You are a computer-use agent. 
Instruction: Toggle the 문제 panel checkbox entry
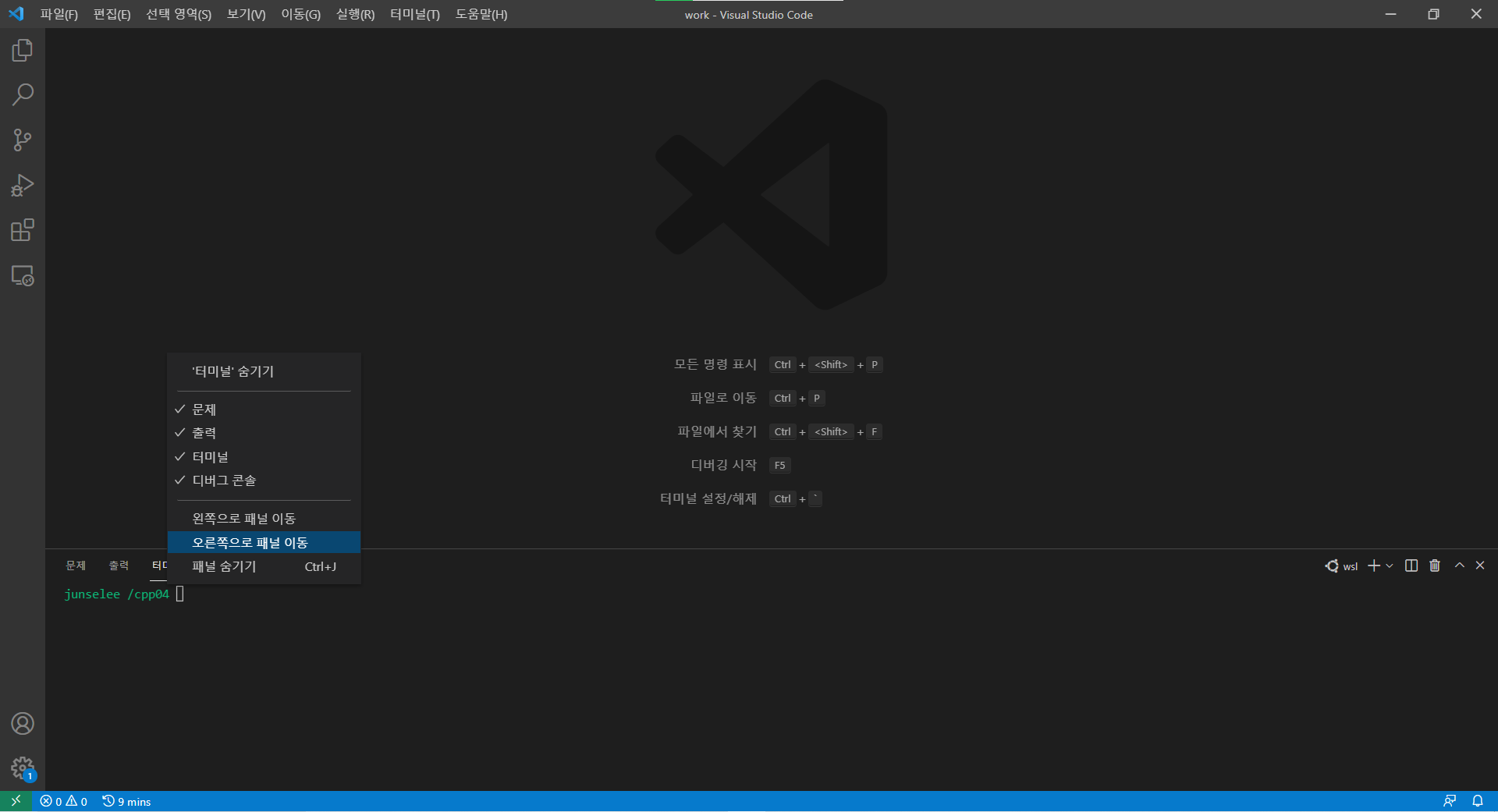[264, 409]
